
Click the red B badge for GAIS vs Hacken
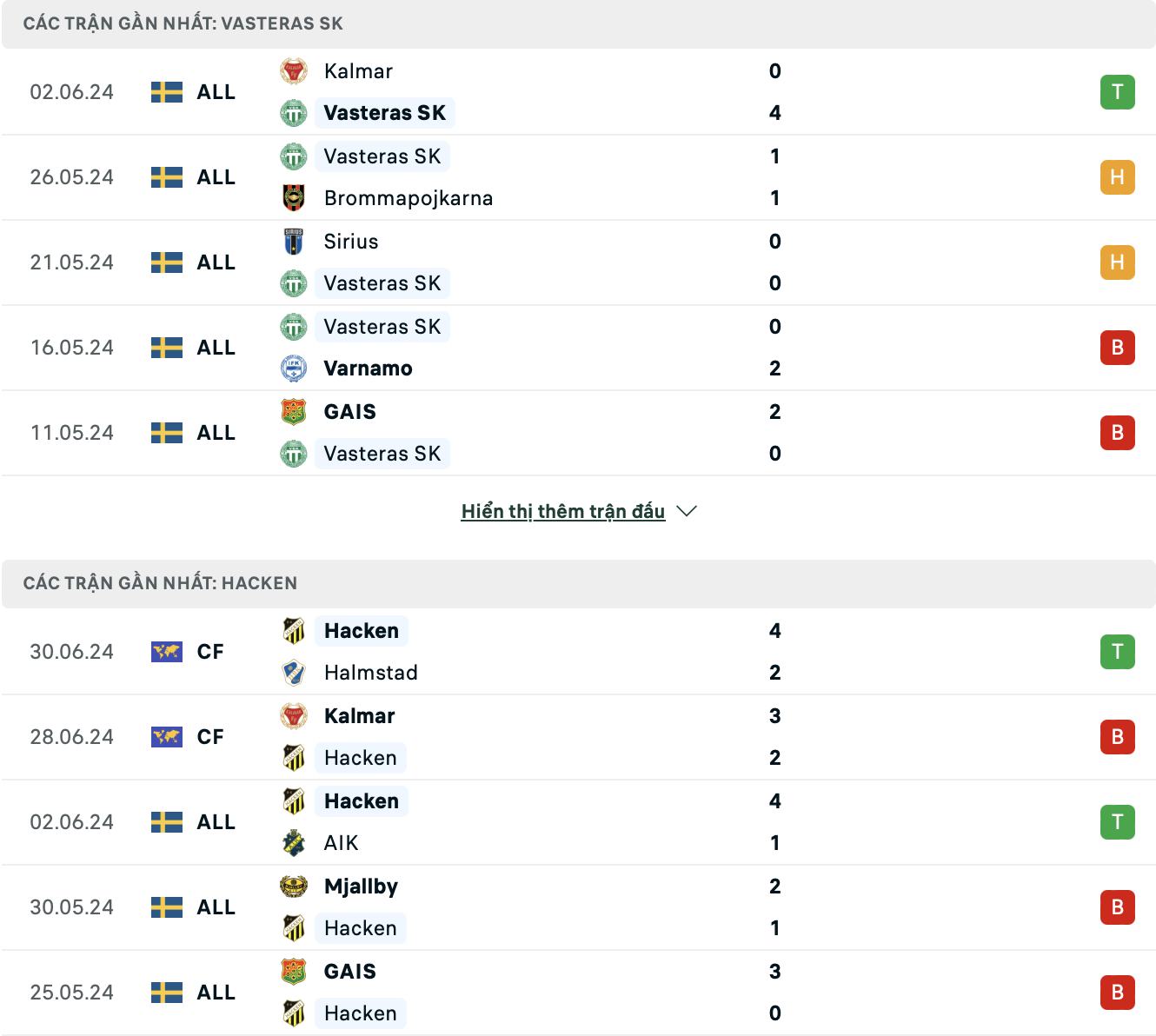tap(1118, 993)
